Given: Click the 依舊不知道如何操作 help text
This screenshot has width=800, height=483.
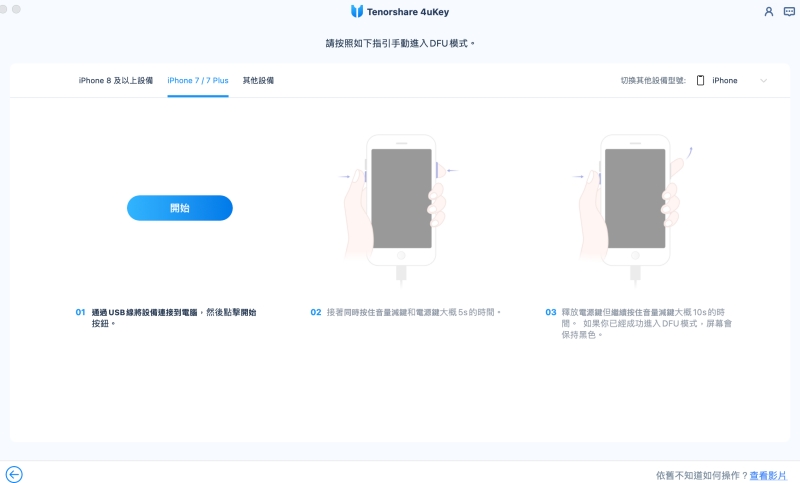Looking at the screenshot, I should click(701, 475).
